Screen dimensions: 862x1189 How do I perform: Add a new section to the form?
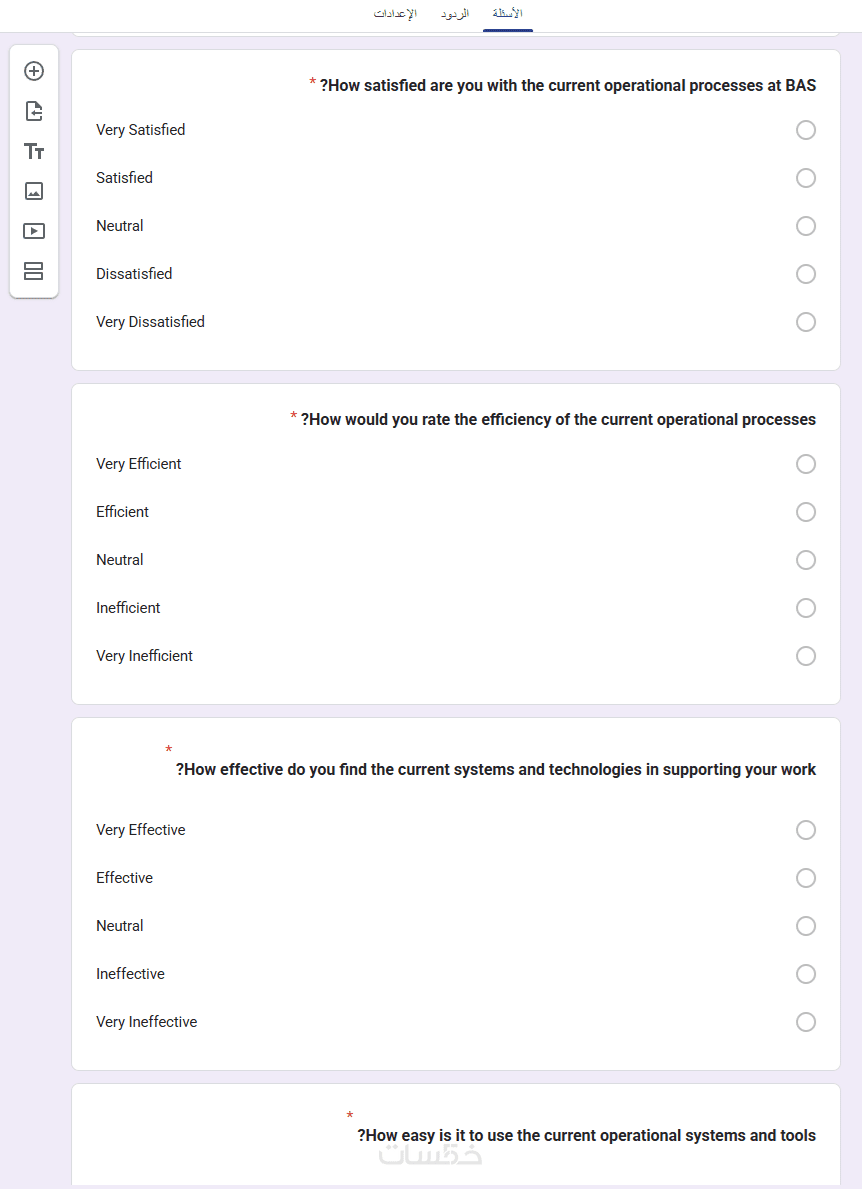tap(34, 271)
